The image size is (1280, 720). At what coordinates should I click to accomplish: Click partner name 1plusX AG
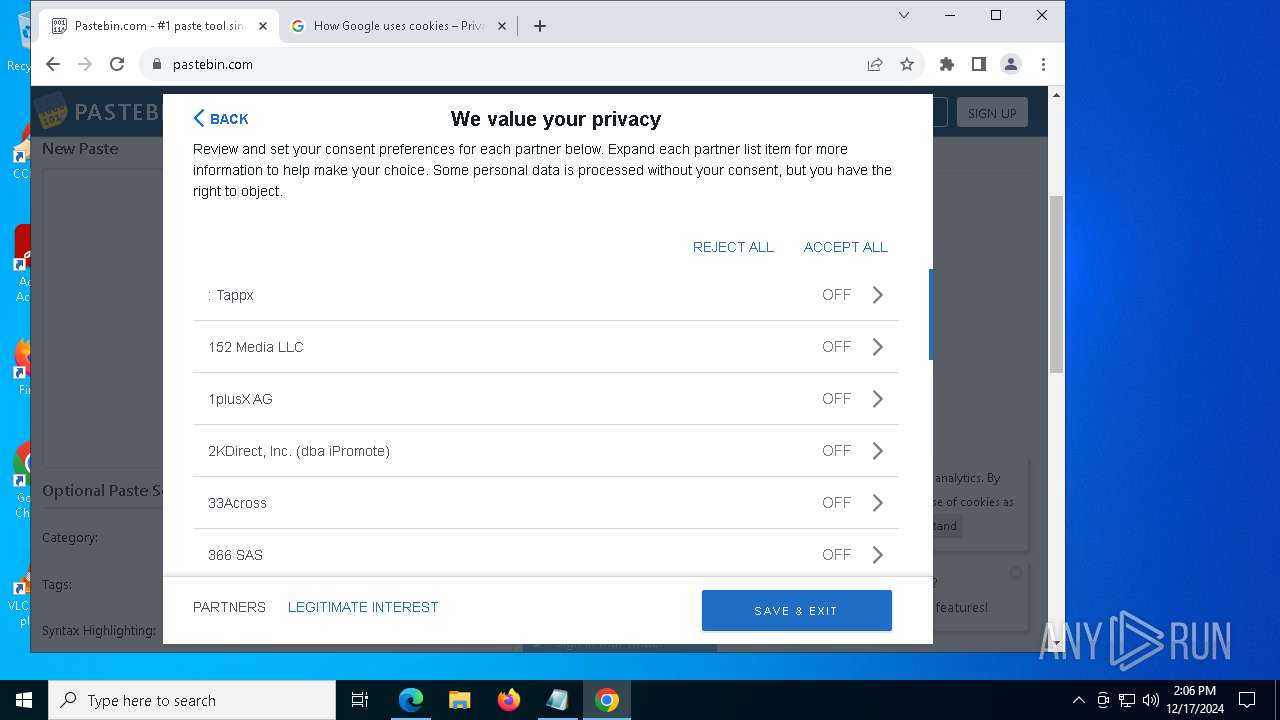pos(240,399)
